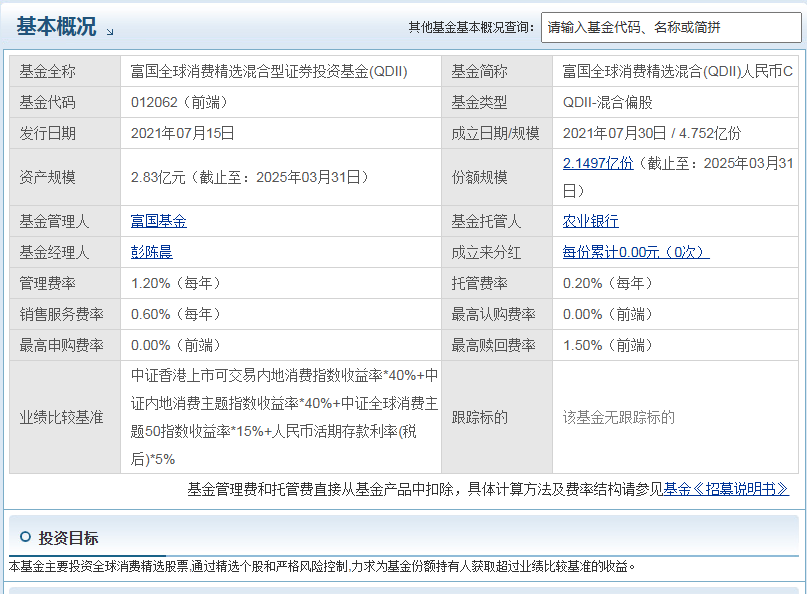The image size is (807, 594).
Task: Click the 成立来分红 row label
Action: (x=486, y=252)
